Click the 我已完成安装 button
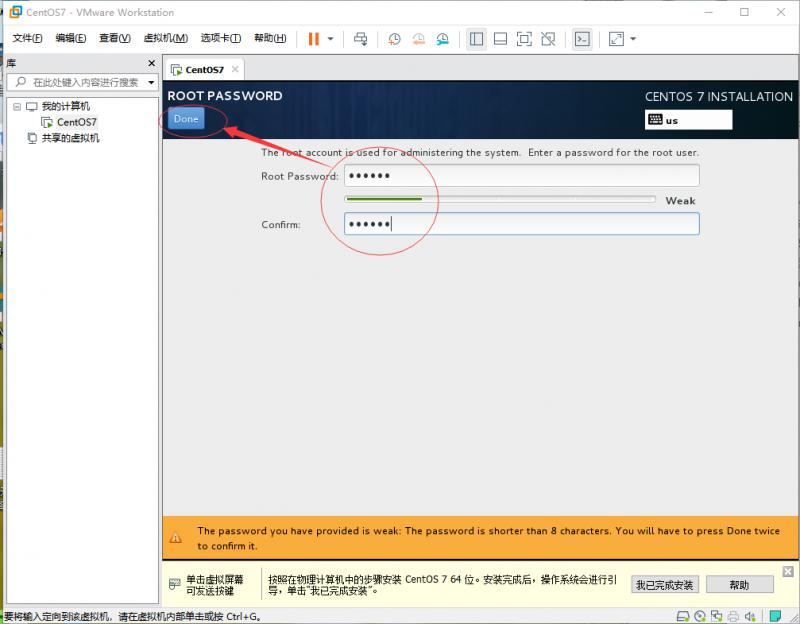 pyautogui.click(x=664, y=585)
